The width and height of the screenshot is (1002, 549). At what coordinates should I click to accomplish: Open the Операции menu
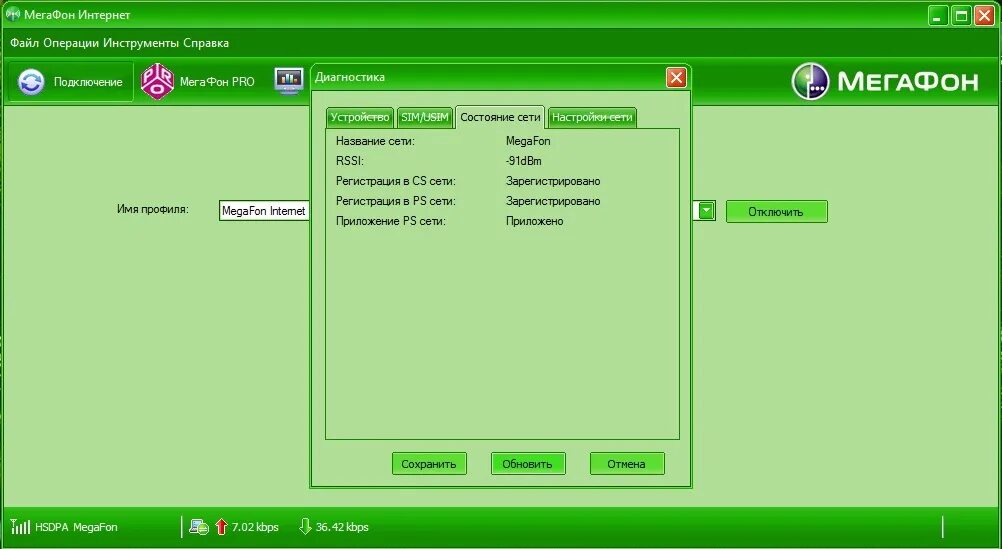pyautogui.click(x=71, y=43)
